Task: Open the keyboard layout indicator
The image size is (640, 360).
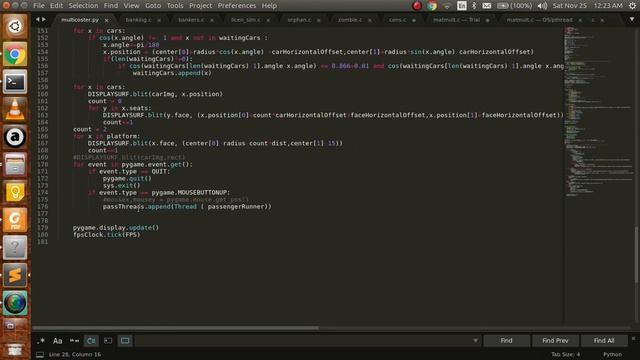Action: 462,6
